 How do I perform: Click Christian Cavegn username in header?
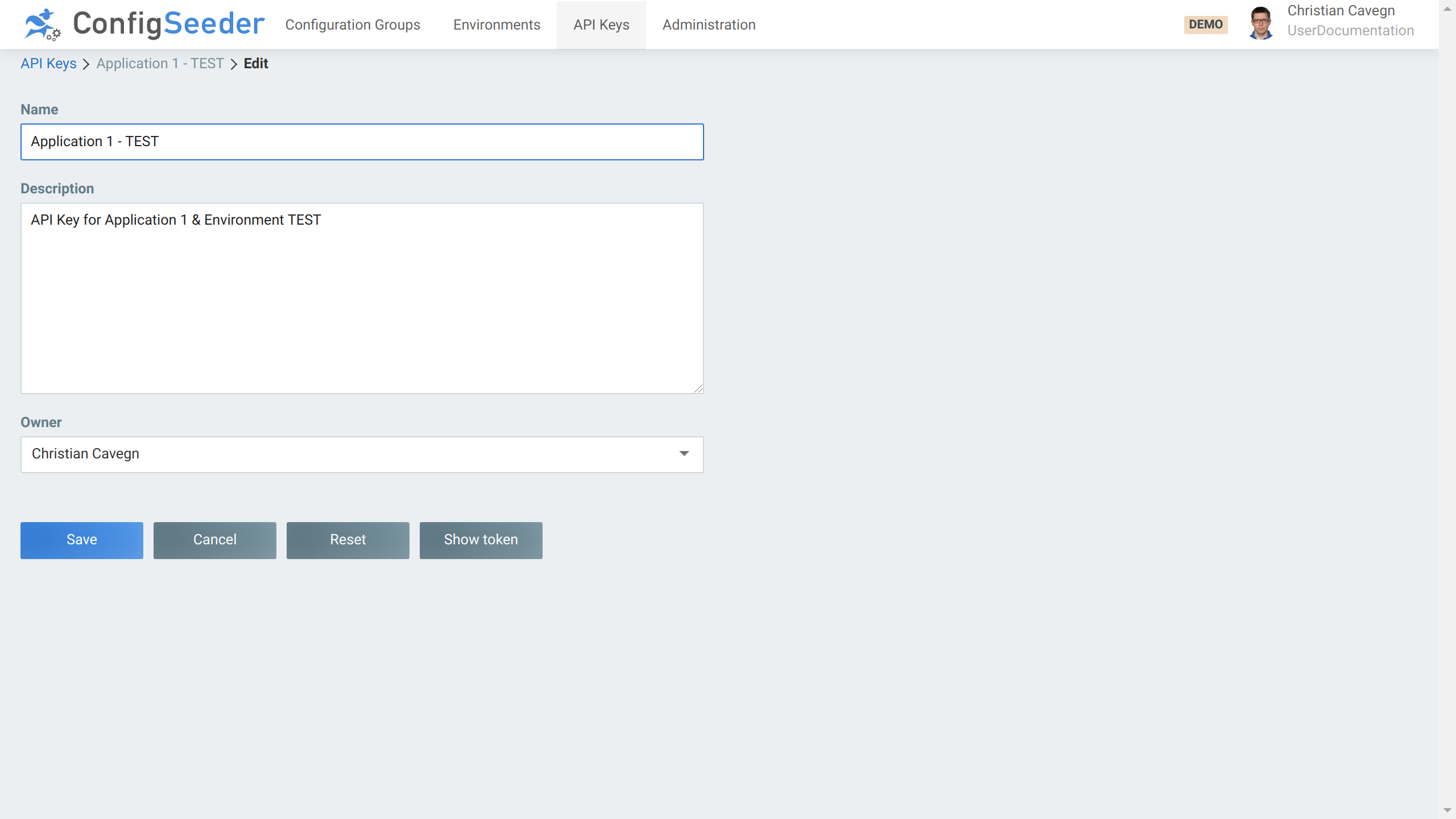pos(1341,10)
